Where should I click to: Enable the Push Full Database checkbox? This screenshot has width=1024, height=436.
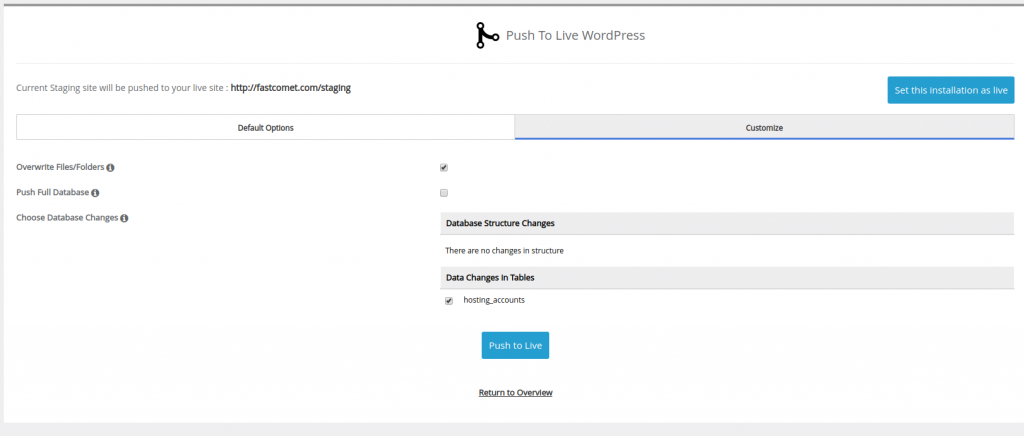pos(444,192)
